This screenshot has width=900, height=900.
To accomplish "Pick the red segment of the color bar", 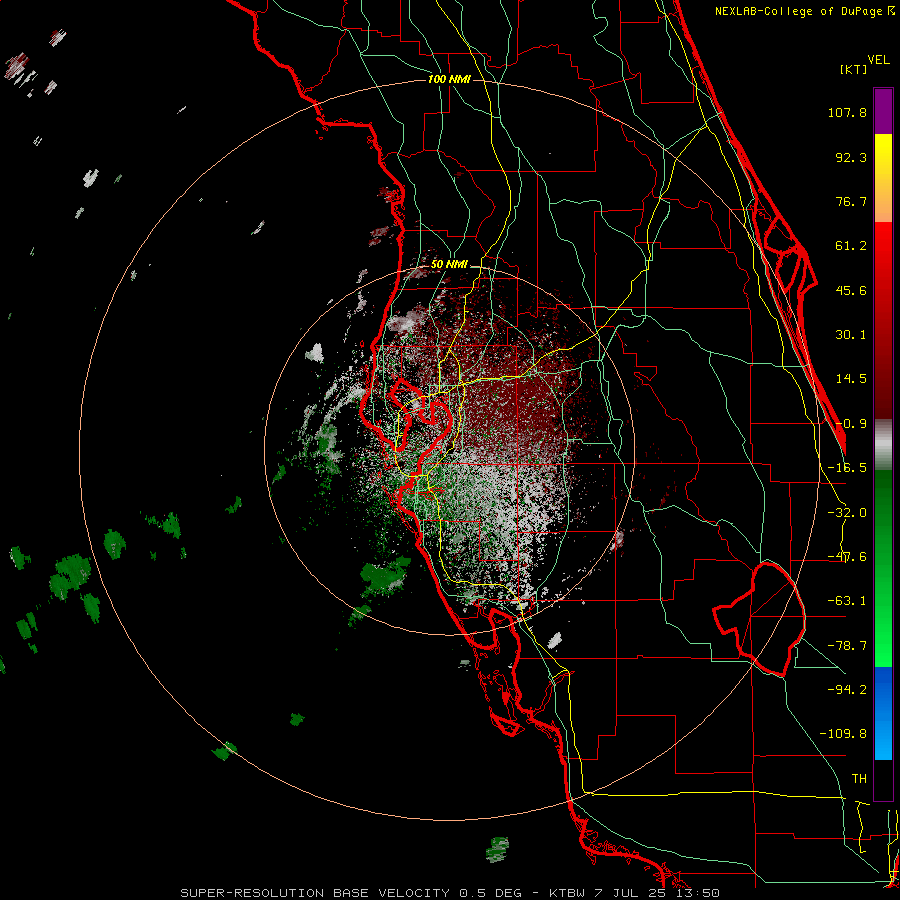I will (883, 320).
